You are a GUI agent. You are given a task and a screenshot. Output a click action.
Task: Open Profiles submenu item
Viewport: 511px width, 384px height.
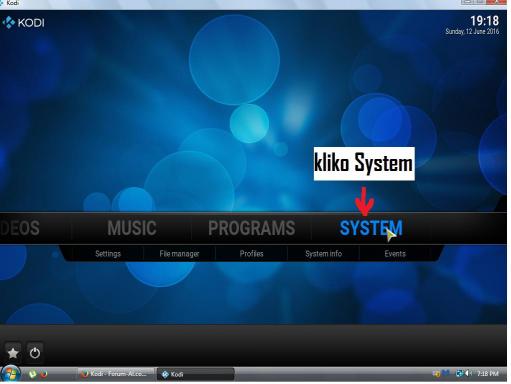pyautogui.click(x=252, y=254)
